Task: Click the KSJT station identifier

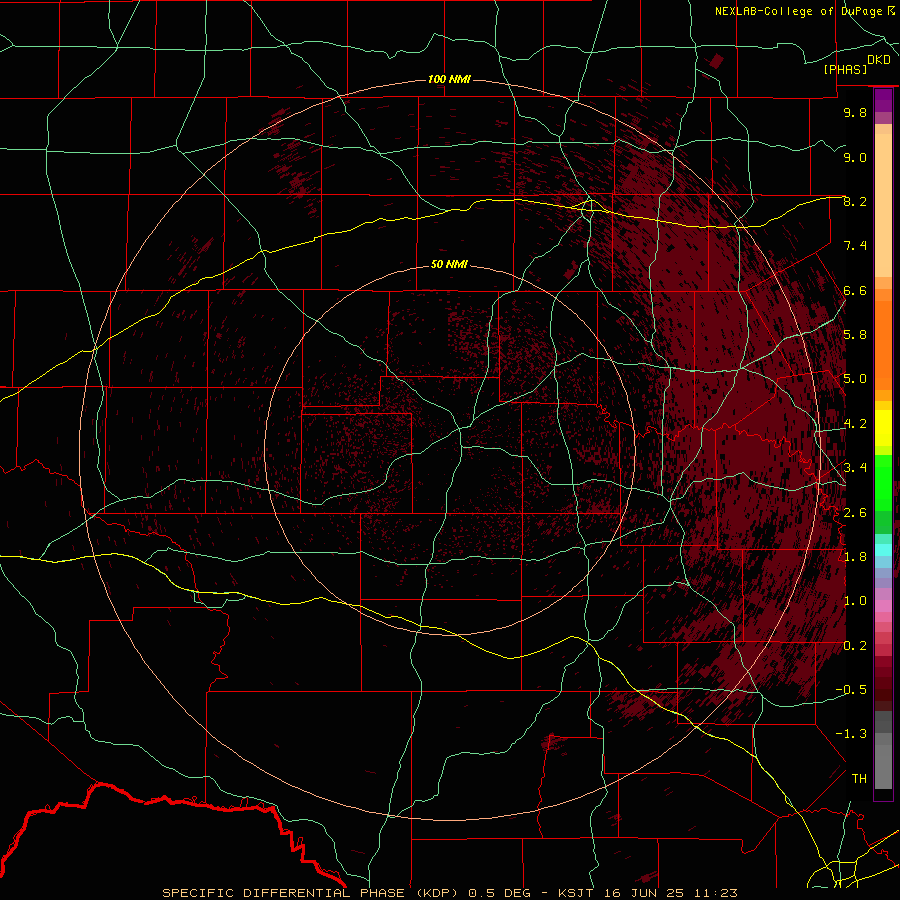Action: point(578,893)
